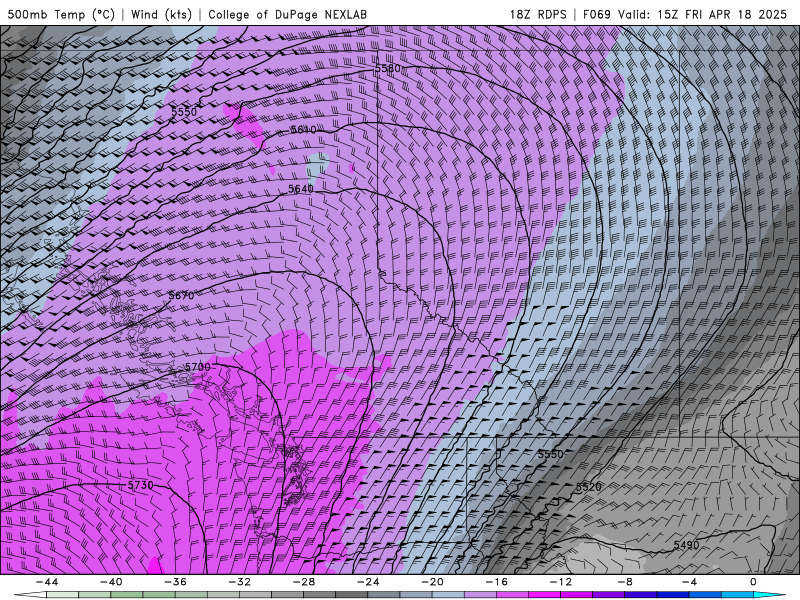Click the 'Wind (kts)' header label
Image resolution: width=800 pixels, height=600 pixels.
click(x=161, y=14)
